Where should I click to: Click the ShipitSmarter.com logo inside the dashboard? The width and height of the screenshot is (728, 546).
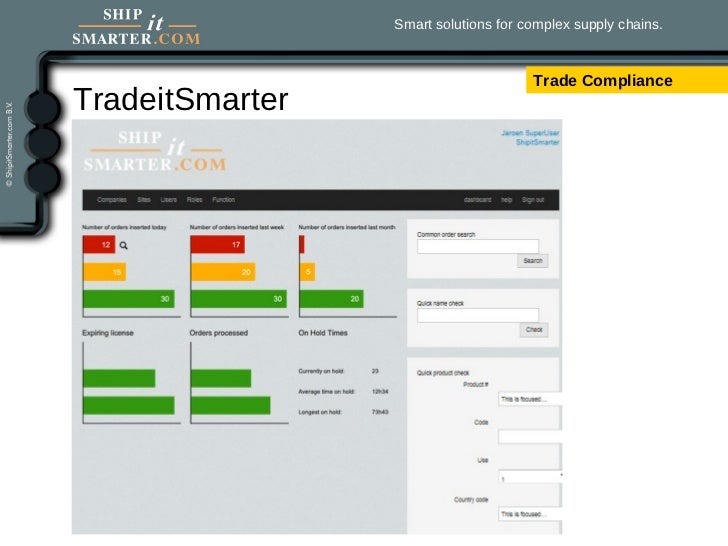[x=155, y=151]
